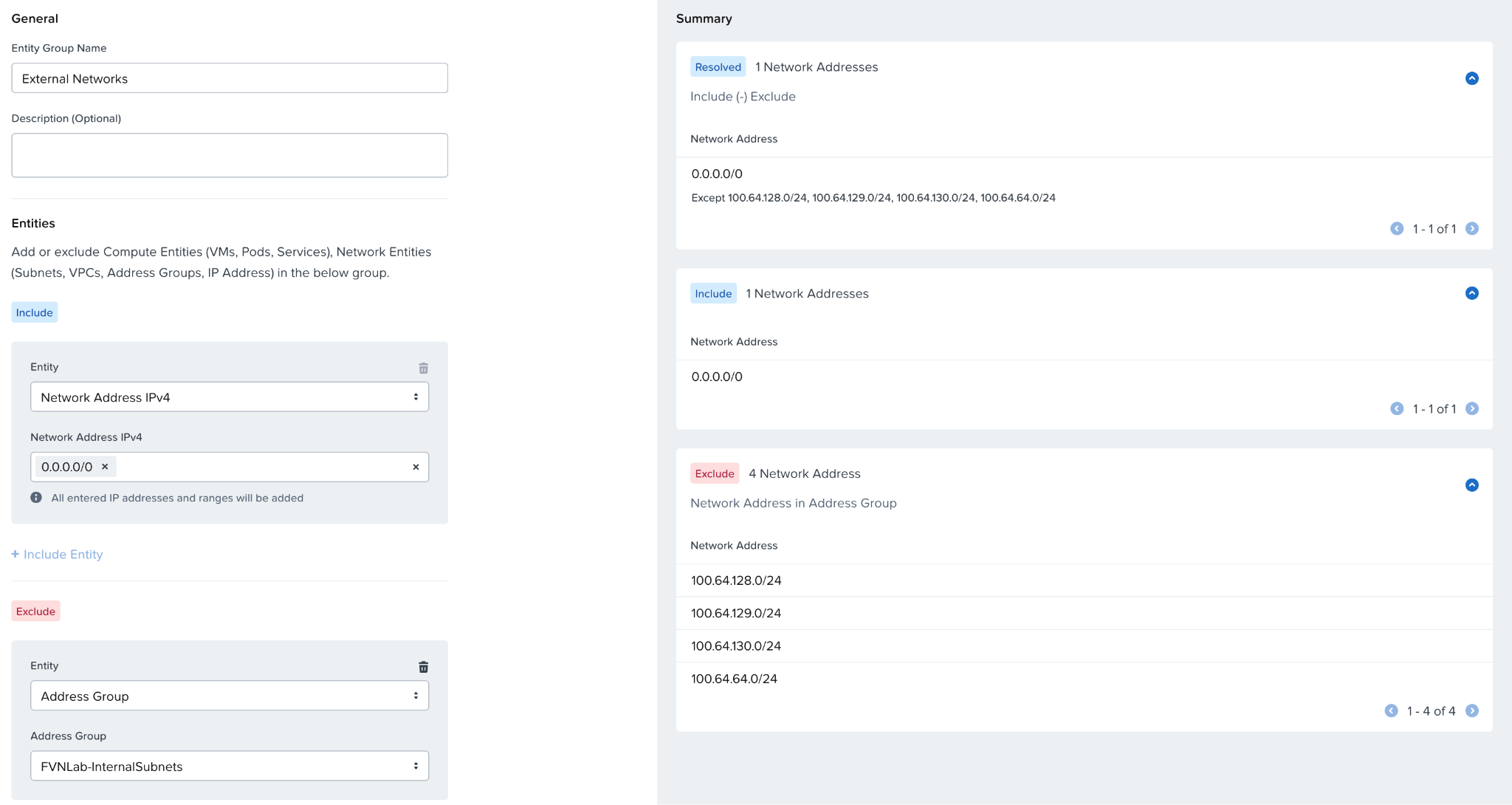
Task: Collapse the Include summary card
Action: (x=1471, y=293)
